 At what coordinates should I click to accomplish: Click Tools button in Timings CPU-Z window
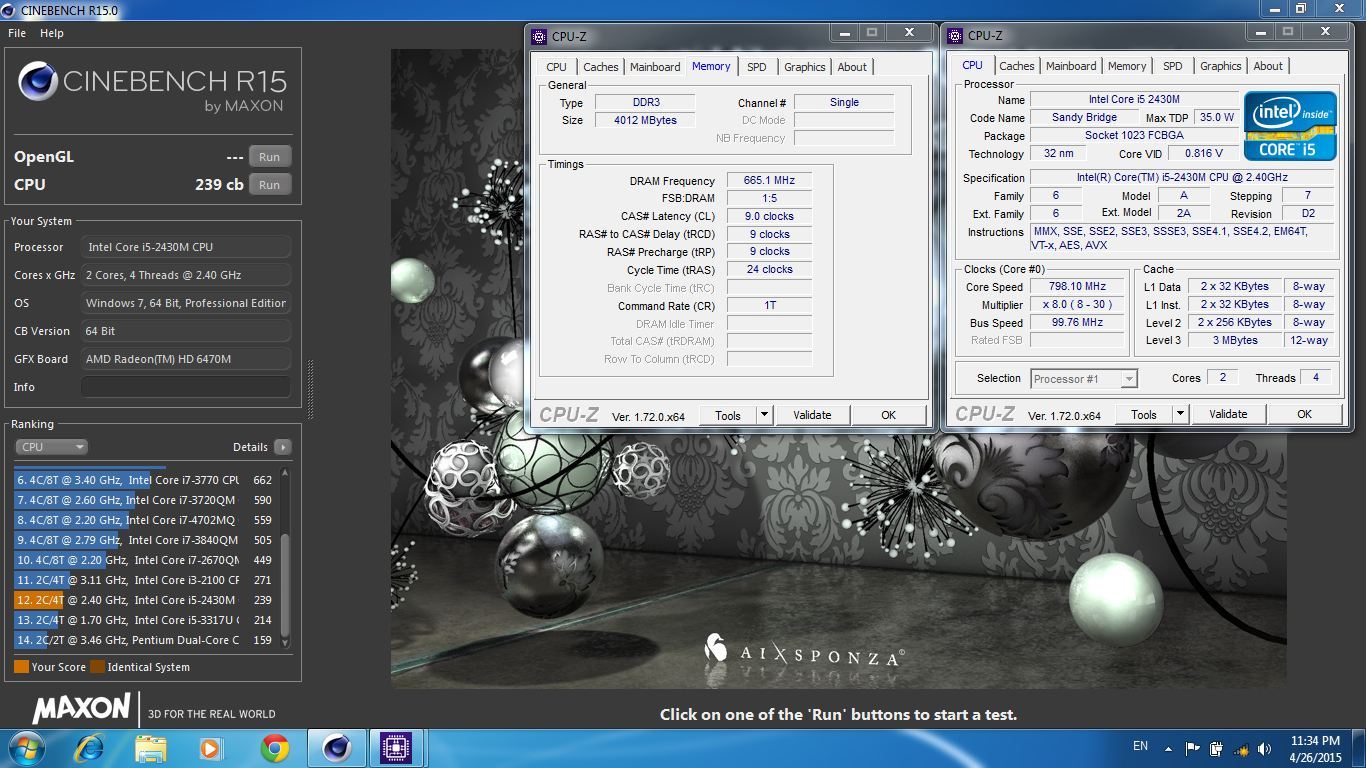tap(728, 415)
